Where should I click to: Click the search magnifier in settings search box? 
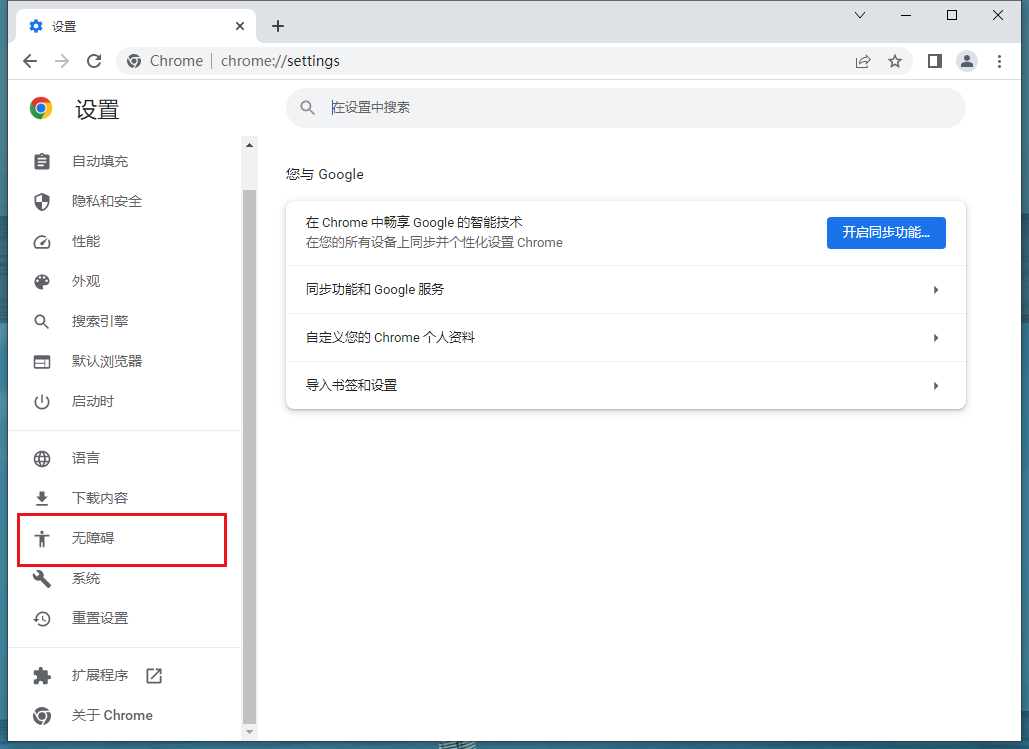307,108
